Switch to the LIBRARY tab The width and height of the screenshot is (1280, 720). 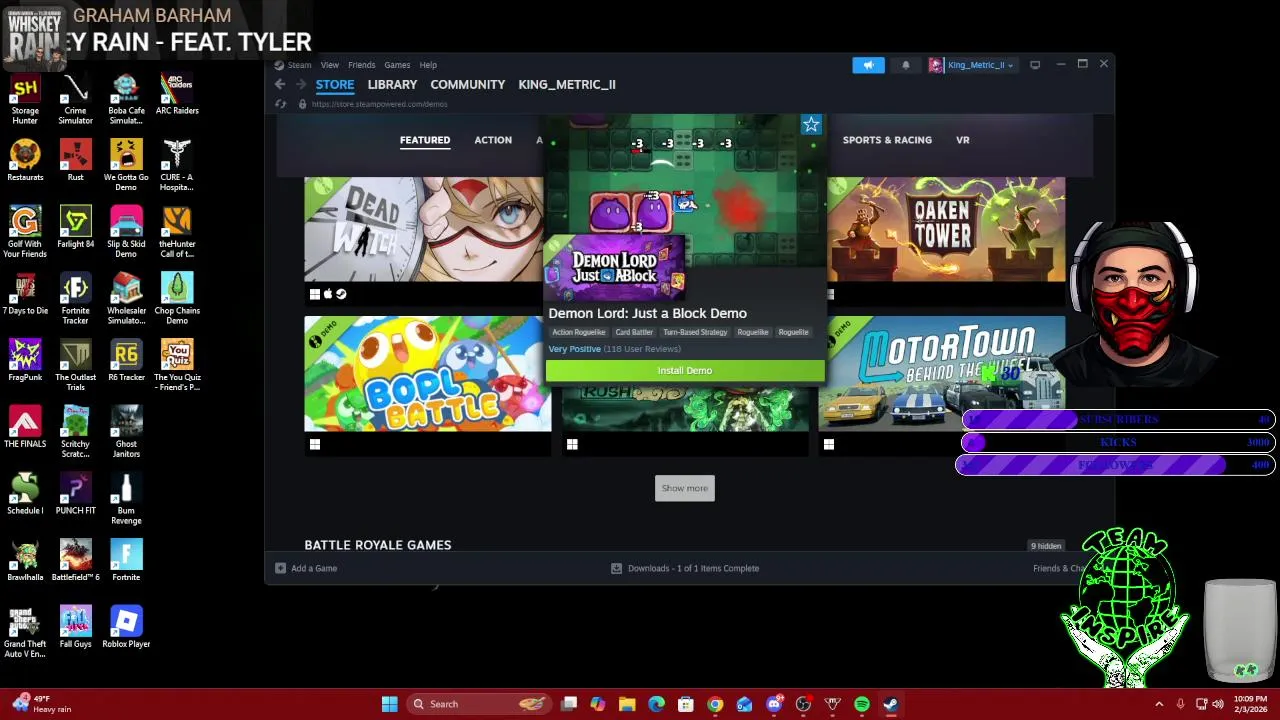click(392, 85)
